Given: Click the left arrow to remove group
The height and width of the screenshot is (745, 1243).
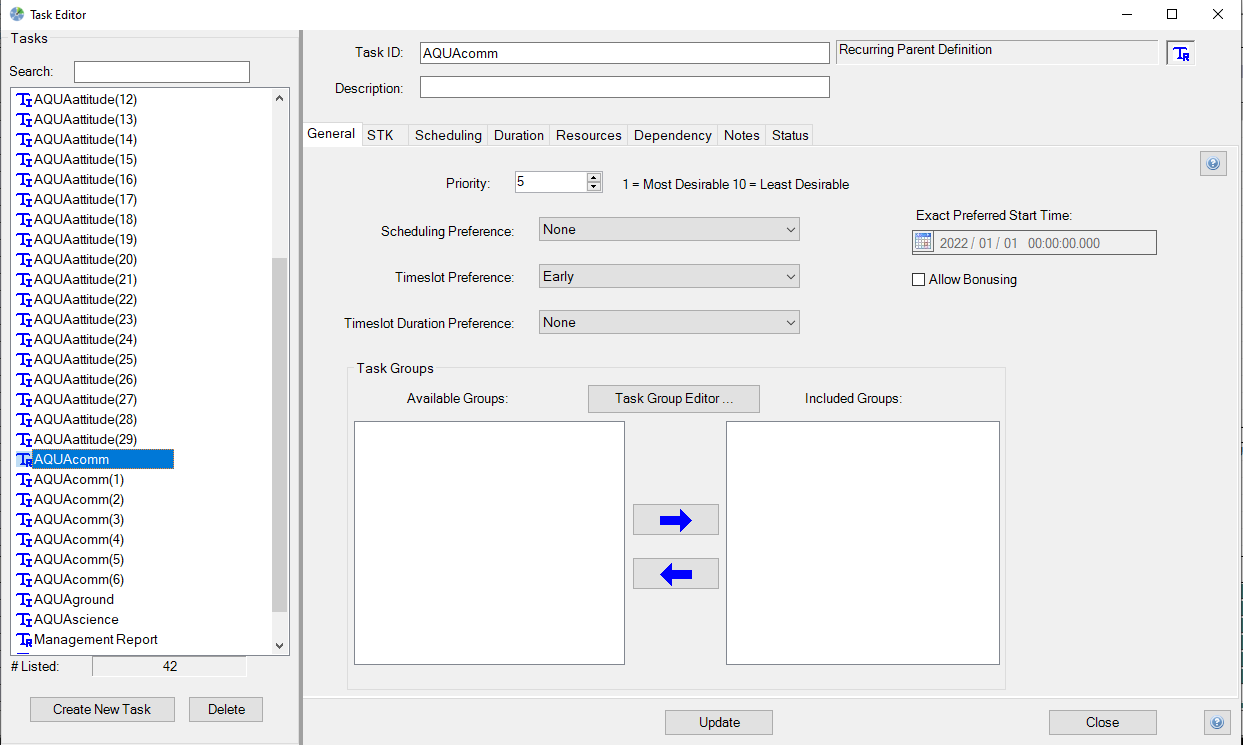Looking at the screenshot, I should [x=676, y=574].
